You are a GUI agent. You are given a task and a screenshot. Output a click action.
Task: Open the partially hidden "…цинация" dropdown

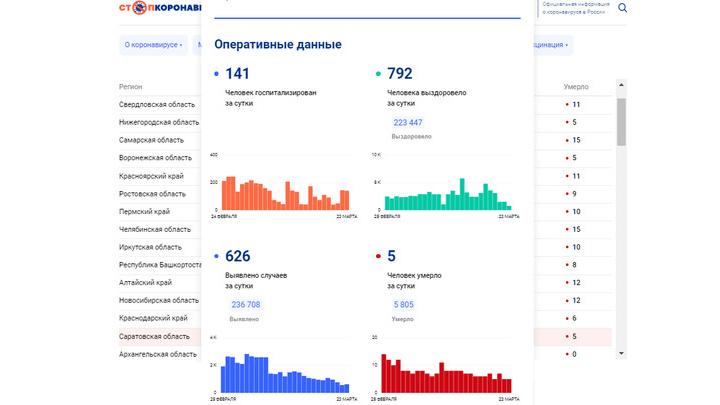point(552,45)
